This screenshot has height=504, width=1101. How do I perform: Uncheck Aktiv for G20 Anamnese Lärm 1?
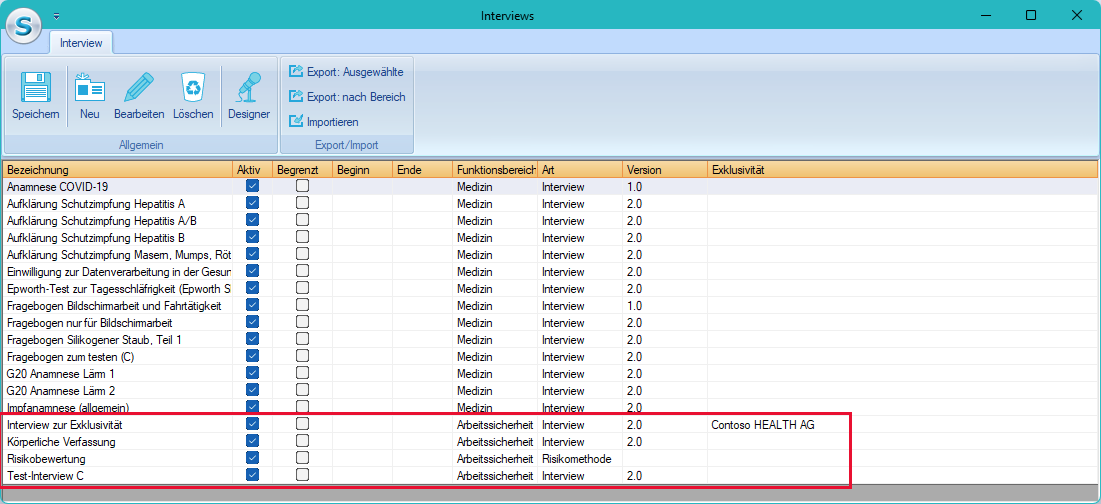(253, 373)
